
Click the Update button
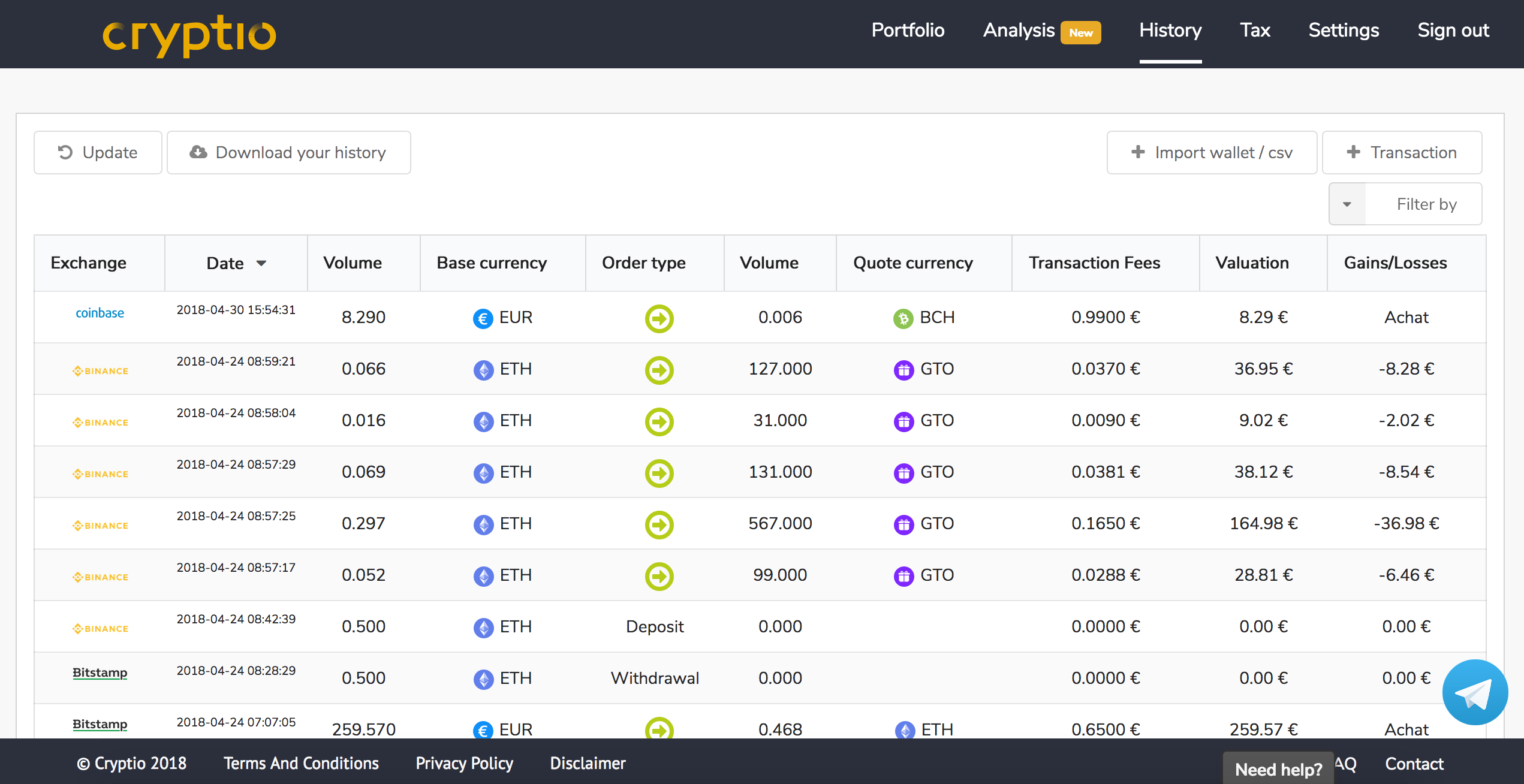(98, 153)
